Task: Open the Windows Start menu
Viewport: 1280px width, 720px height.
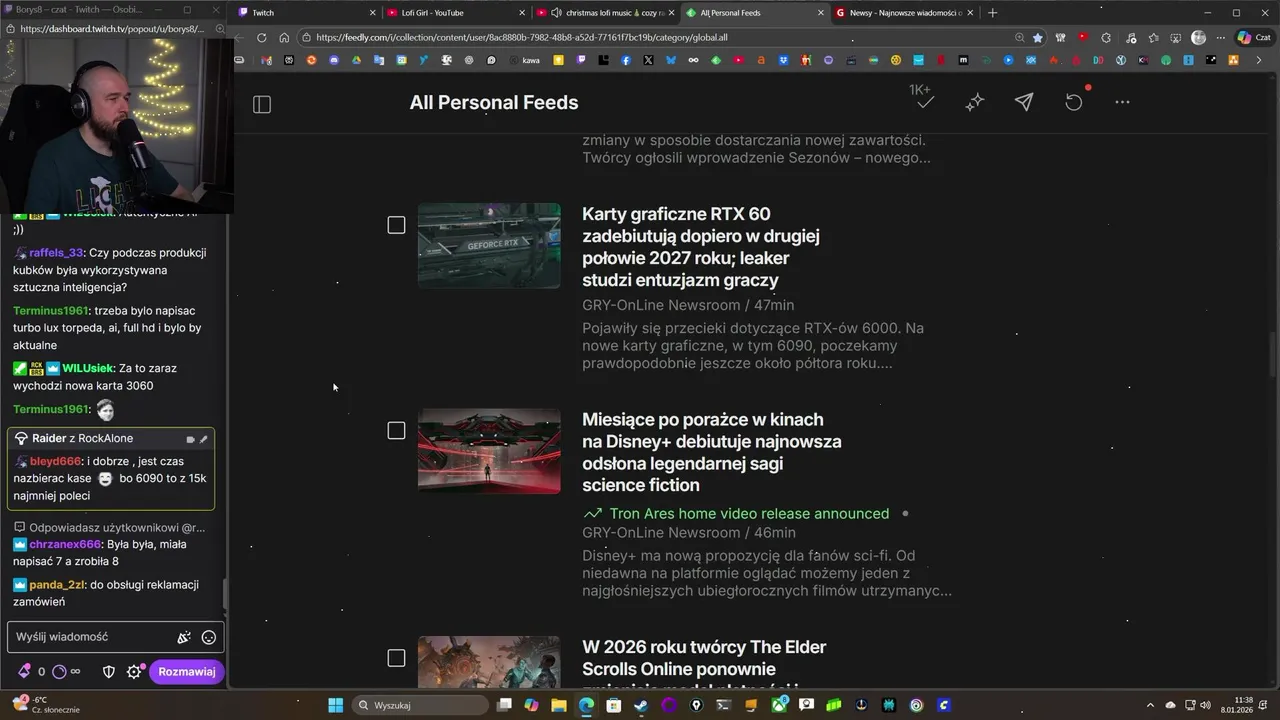Action: (336, 705)
